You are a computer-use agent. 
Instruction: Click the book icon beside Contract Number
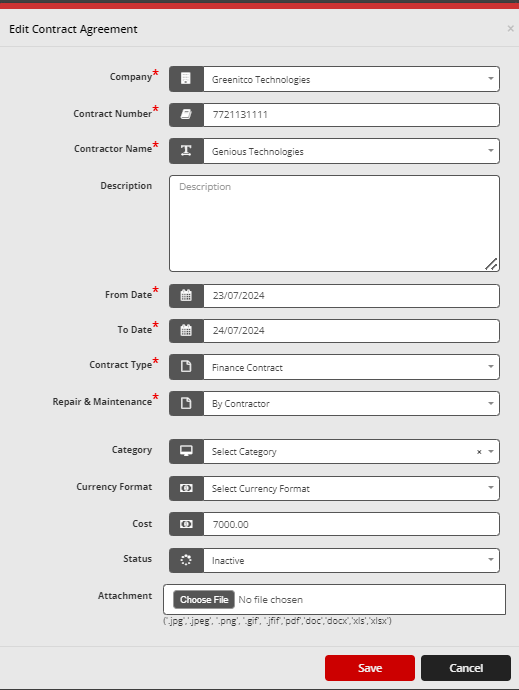(x=186, y=115)
